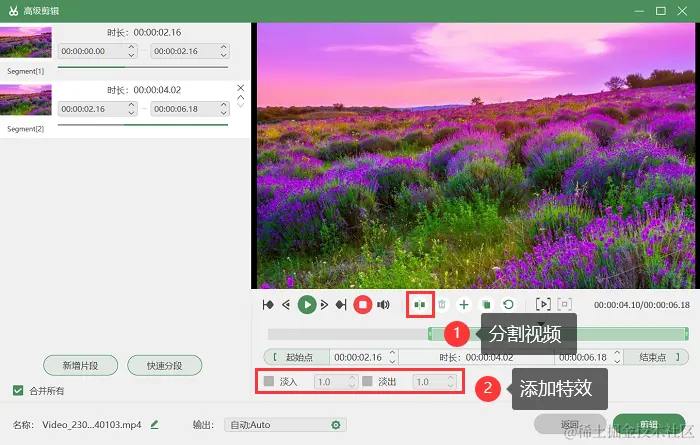The image size is (700, 445).
Task: Reset edits with the circular arrow icon
Action: [508, 305]
